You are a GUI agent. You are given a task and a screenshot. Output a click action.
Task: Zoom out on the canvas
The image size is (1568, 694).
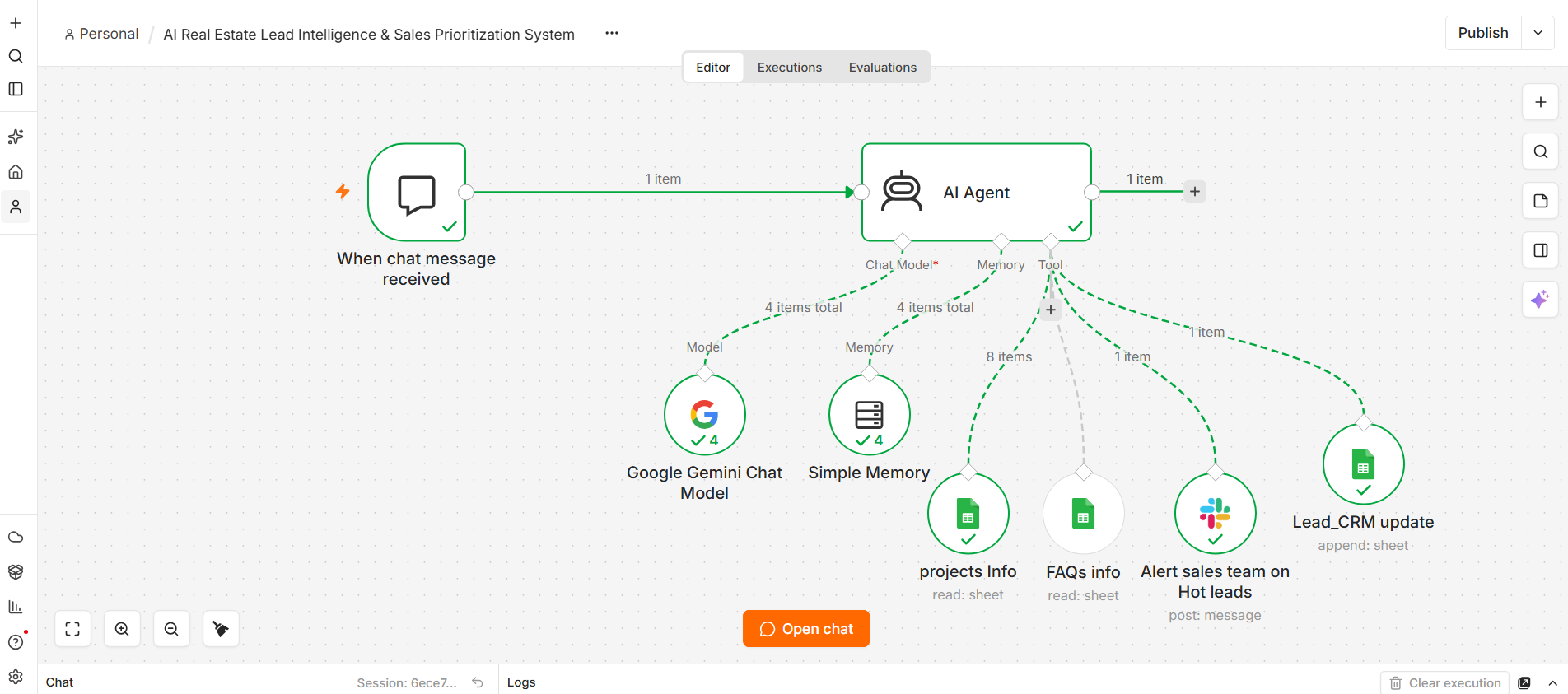[171, 629]
